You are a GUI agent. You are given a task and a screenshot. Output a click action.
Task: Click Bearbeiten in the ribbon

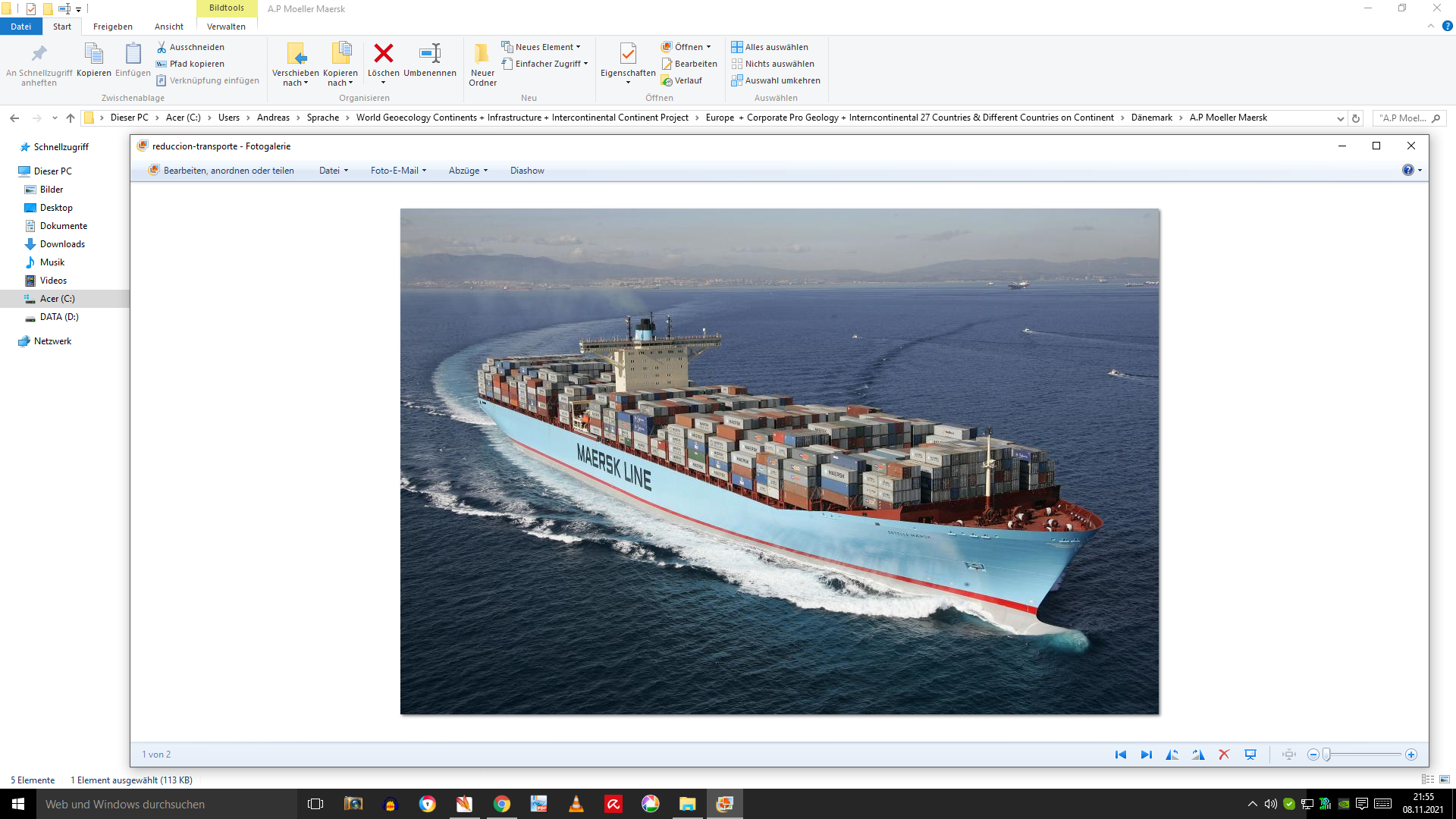click(689, 64)
